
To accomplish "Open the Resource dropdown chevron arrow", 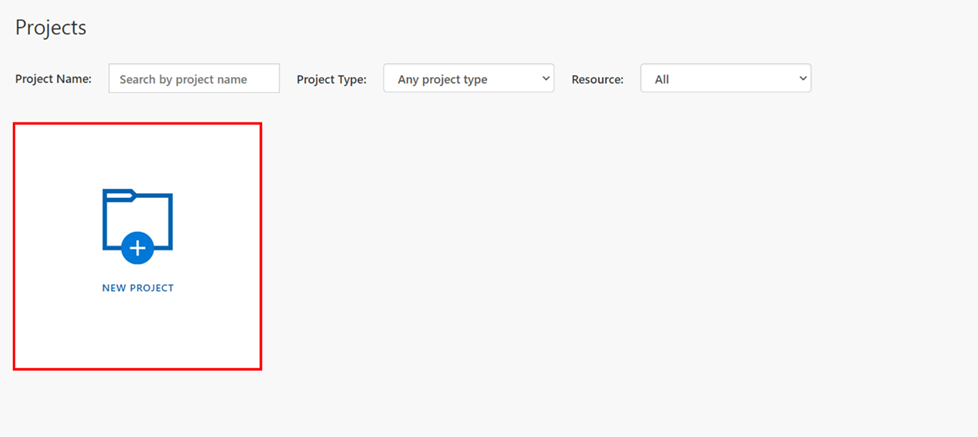I will (803, 78).
